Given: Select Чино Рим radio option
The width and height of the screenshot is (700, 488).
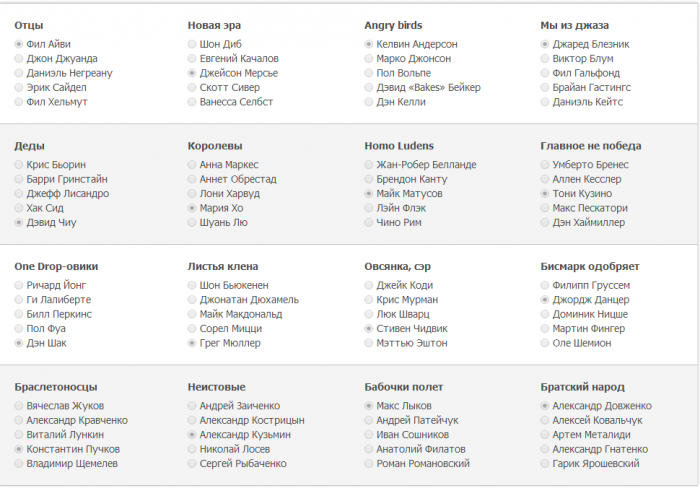Looking at the screenshot, I should pyautogui.click(x=370, y=222).
